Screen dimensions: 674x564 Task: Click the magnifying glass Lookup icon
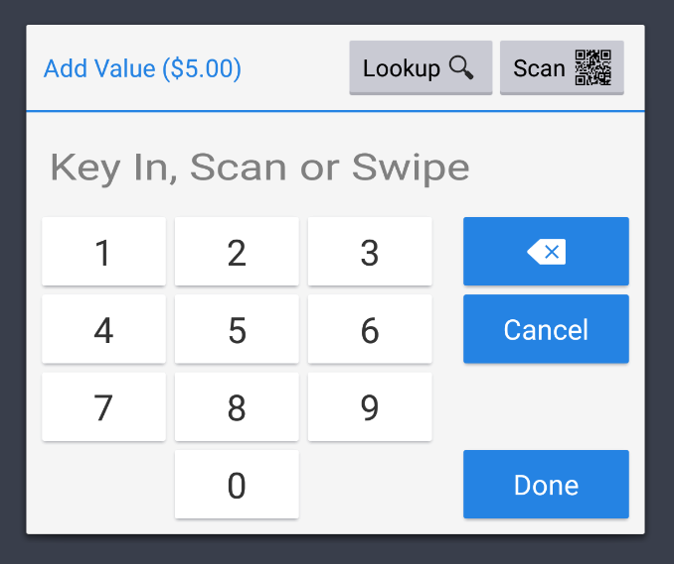click(x=461, y=68)
